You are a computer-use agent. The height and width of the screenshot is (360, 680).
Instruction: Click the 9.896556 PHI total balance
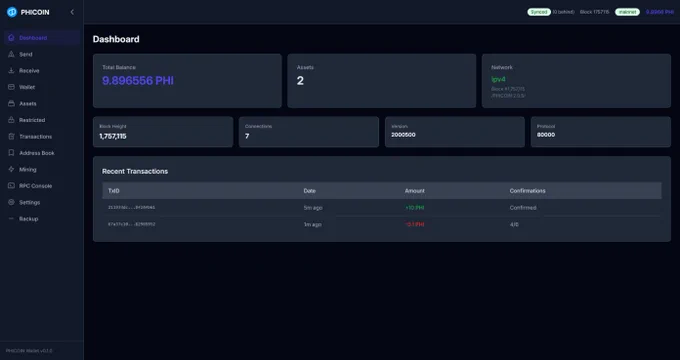(x=138, y=81)
